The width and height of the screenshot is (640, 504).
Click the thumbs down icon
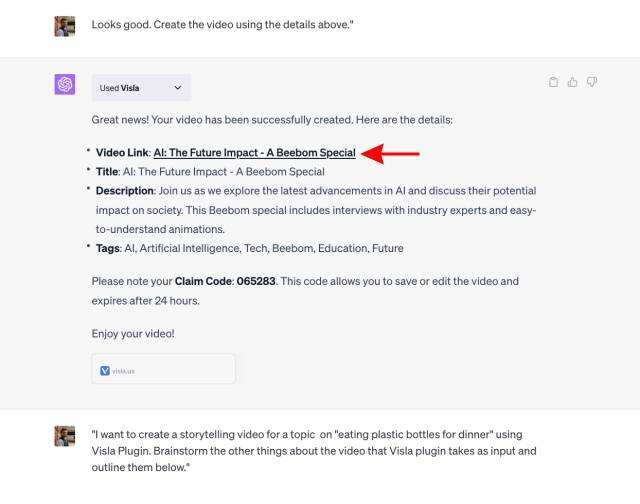(592, 82)
